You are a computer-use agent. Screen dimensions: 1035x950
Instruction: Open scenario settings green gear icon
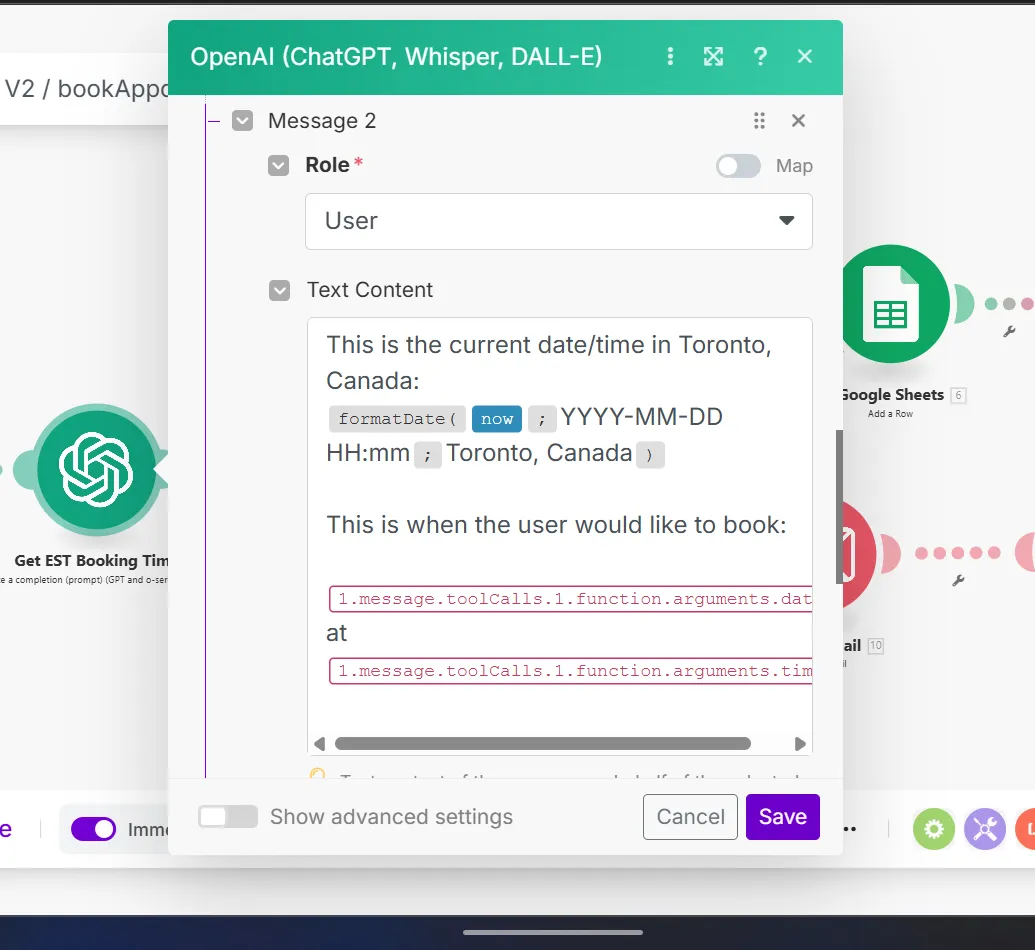[x=934, y=829]
